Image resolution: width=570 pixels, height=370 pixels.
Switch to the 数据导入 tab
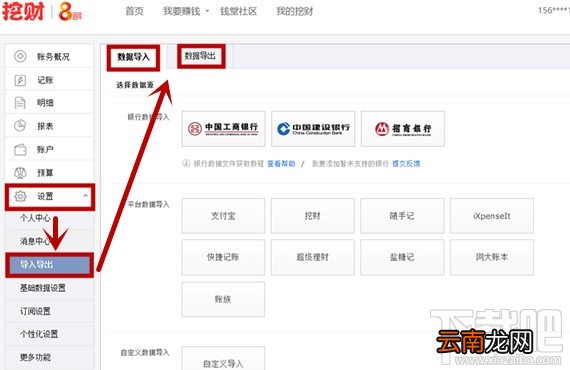click(x=133, y=57)
